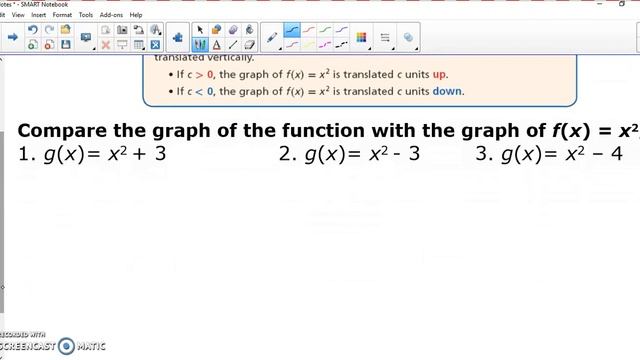640x360 pixels.
Task: Open the Add-ons menu
Action: click(x=111, y=15)
